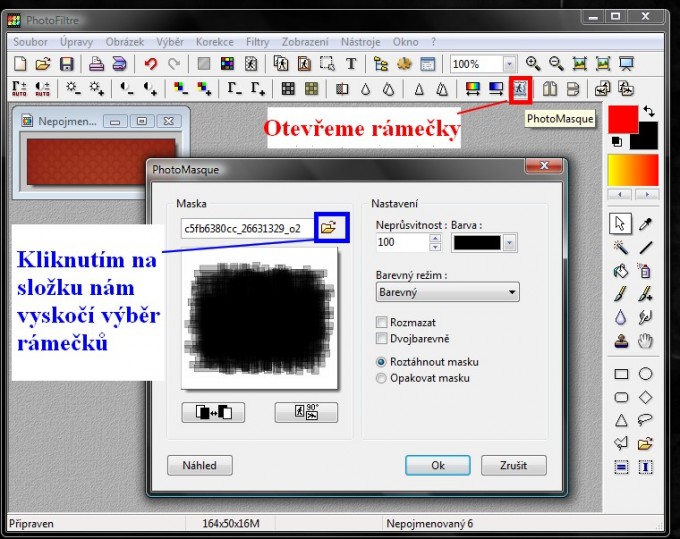
Task: Select the Rectangle selection shape
Action: click(x=621, y=374)
